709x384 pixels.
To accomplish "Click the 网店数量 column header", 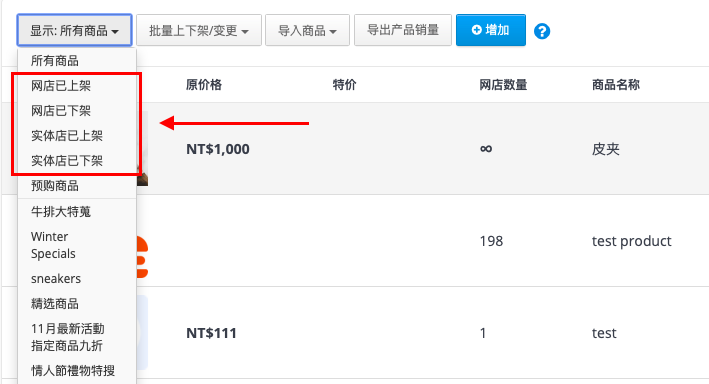I will pos(503,85).
